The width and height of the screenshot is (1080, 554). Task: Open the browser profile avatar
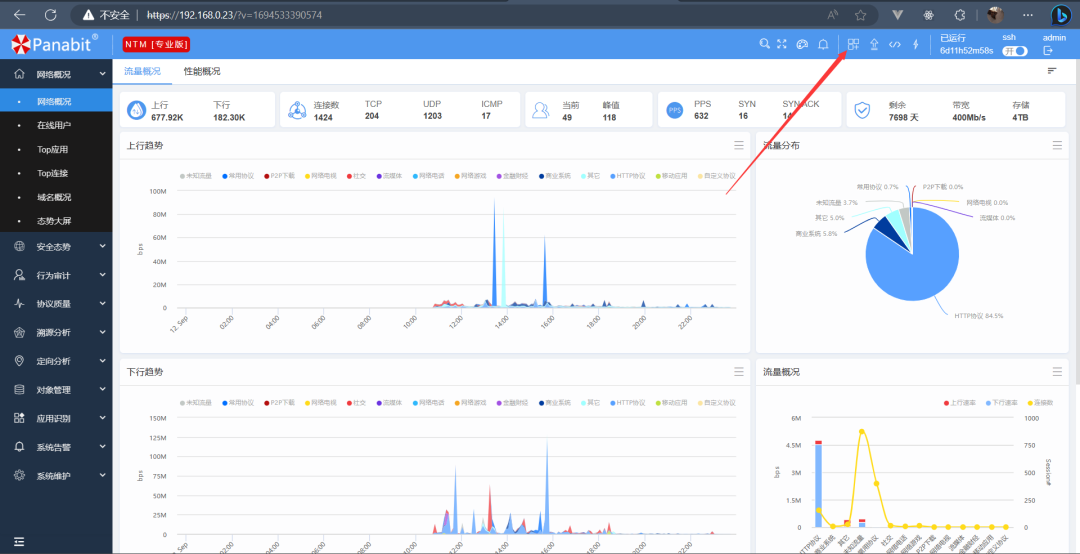tap(995, 14)
